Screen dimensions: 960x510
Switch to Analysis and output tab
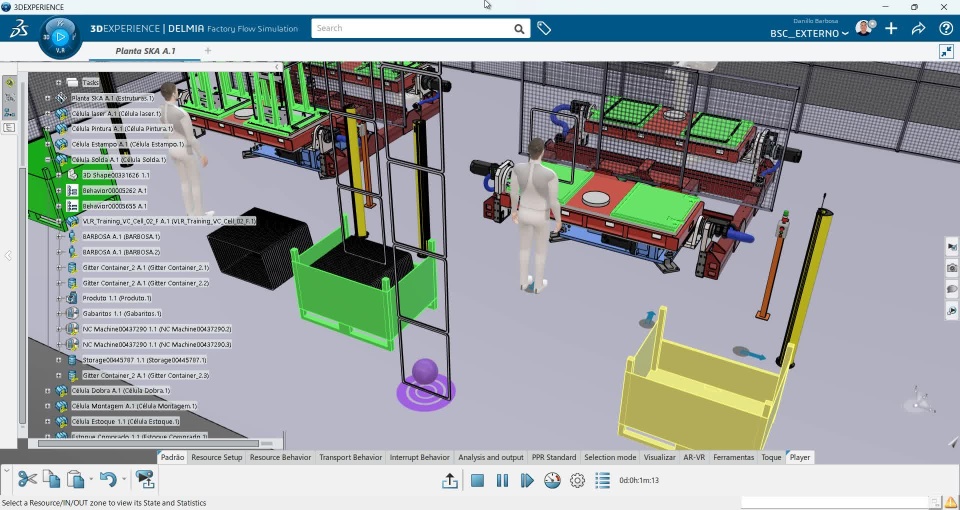click(x=491, y=457)
